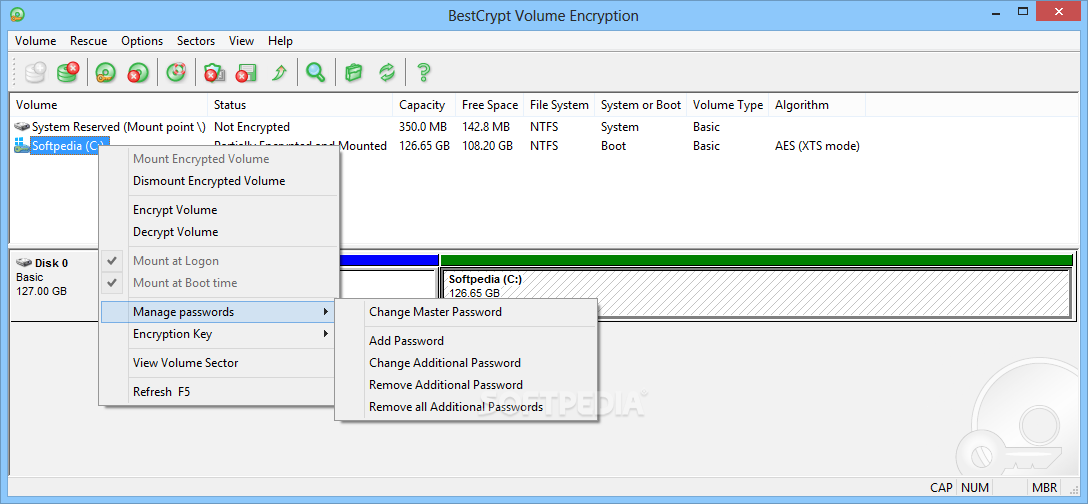Image resolution: width=1088 pixels, height=504 pixels.
Task: Sort by the System or Boot column header
Action: [x=640, y=105]
